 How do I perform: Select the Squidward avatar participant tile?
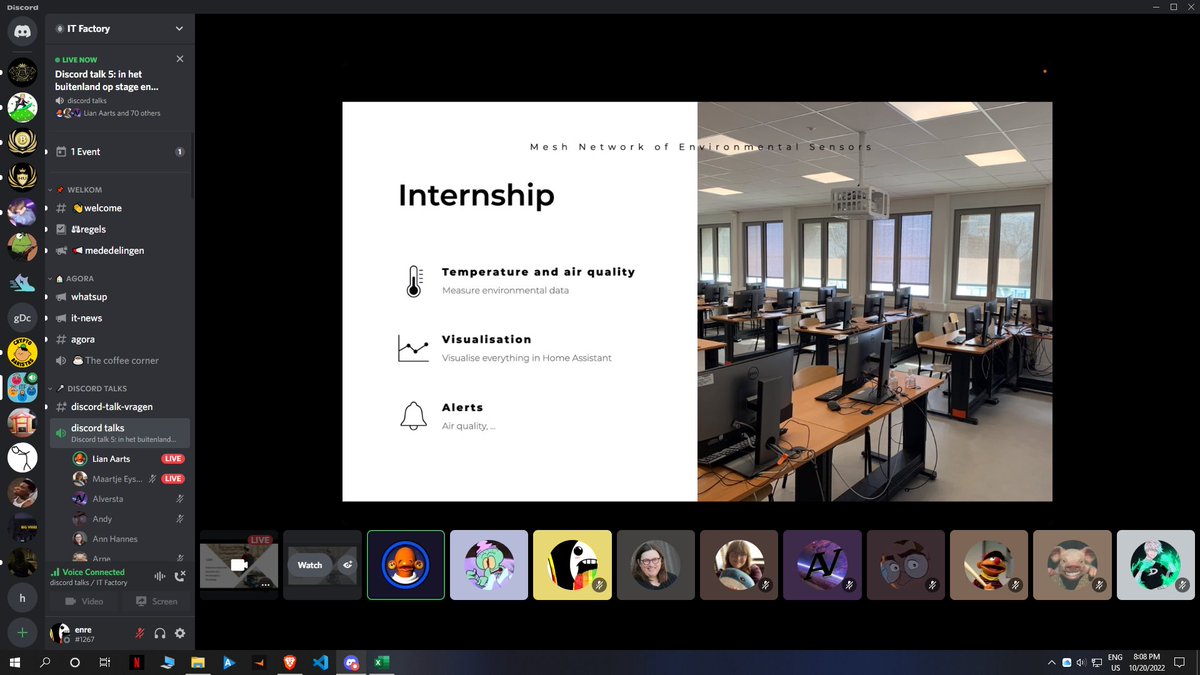[489, 565]
